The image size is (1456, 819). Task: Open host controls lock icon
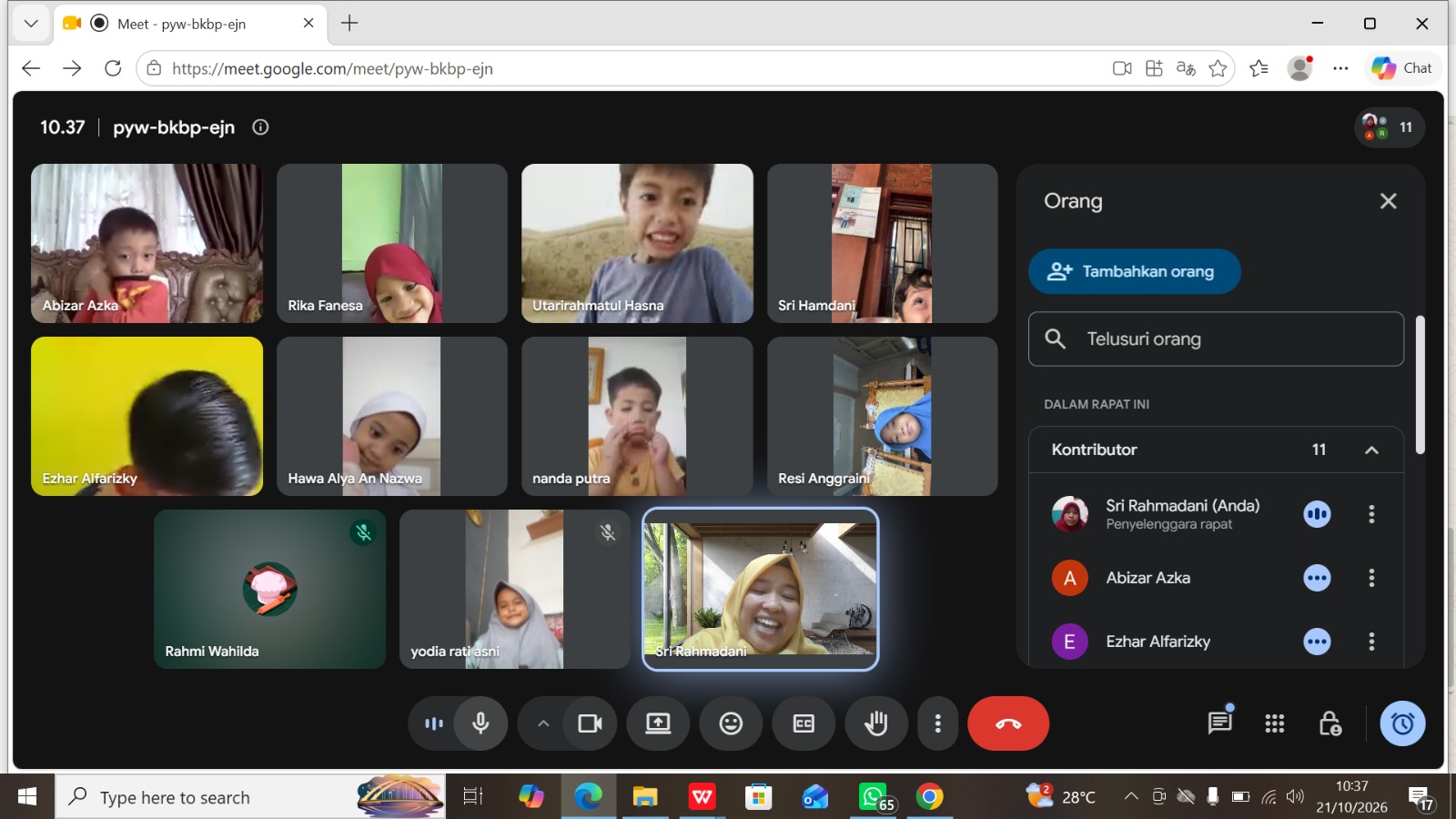point(1330,723)
